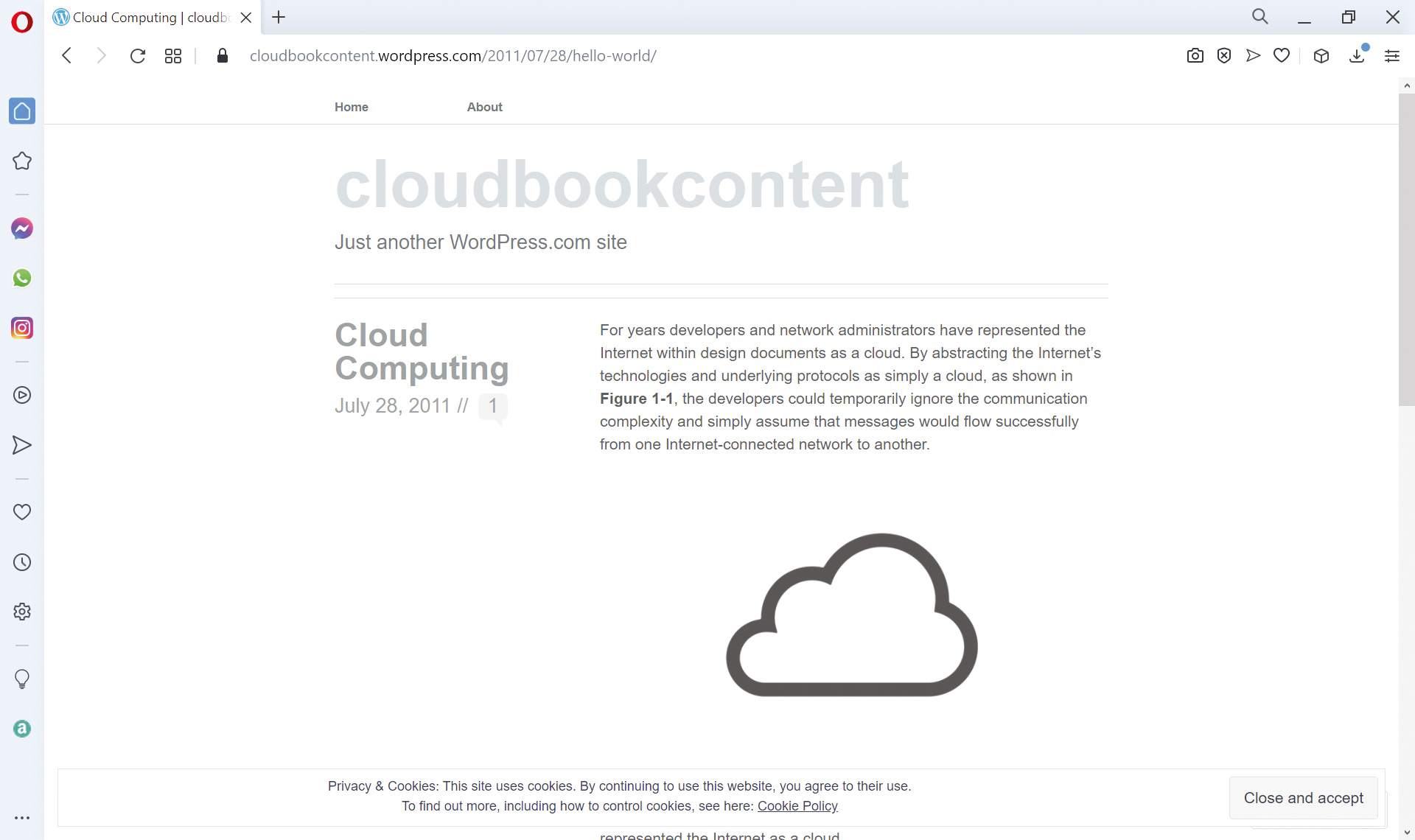Open WhatsApp in the Opera sidebar
This screenshot has height=840, width=1415.
22,278
